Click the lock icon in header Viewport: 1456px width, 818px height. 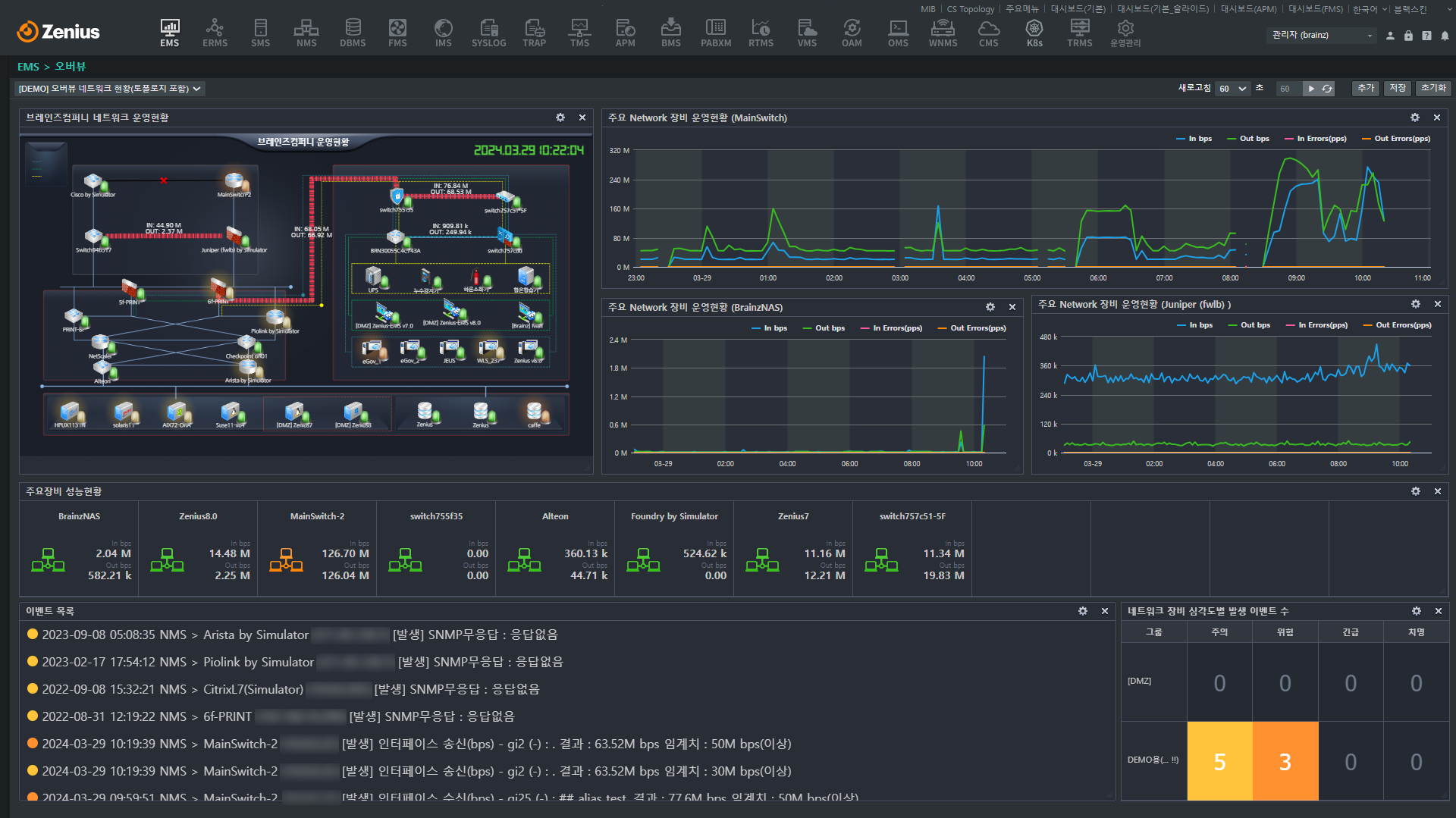pos(1408,36)
